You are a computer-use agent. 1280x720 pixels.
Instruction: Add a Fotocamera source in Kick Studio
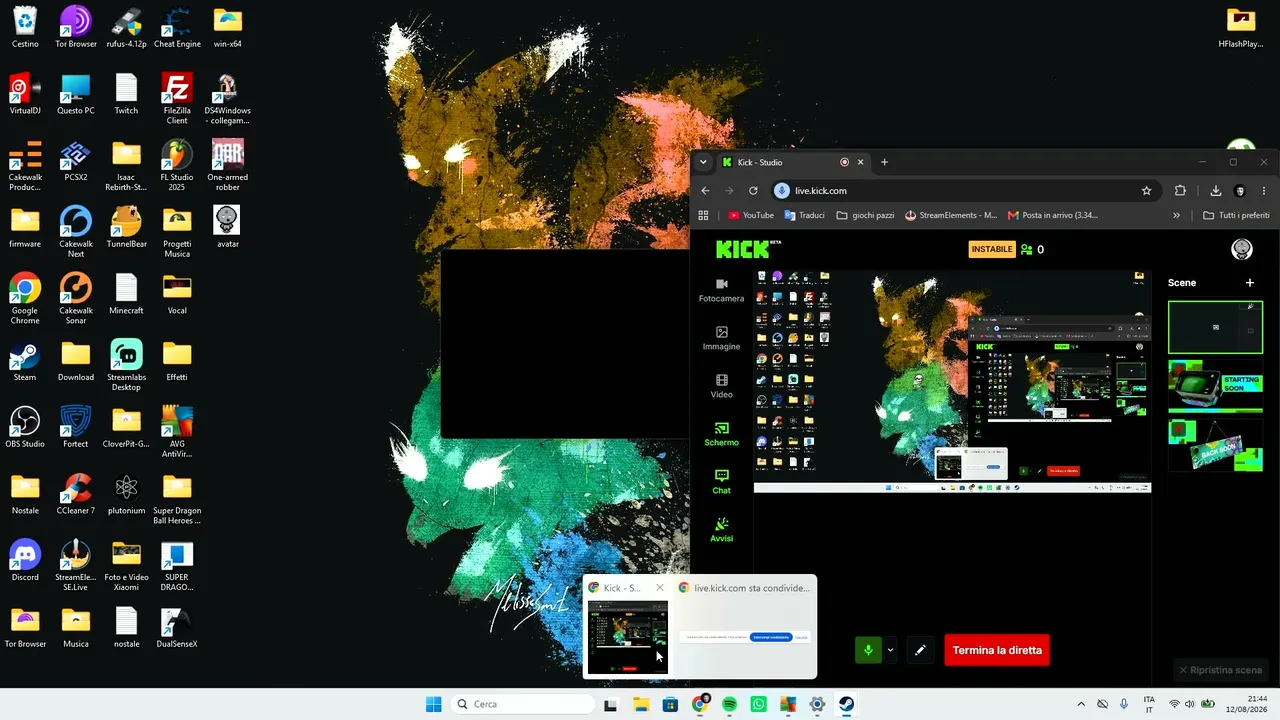pyautogui.click(x=721, y=290)
